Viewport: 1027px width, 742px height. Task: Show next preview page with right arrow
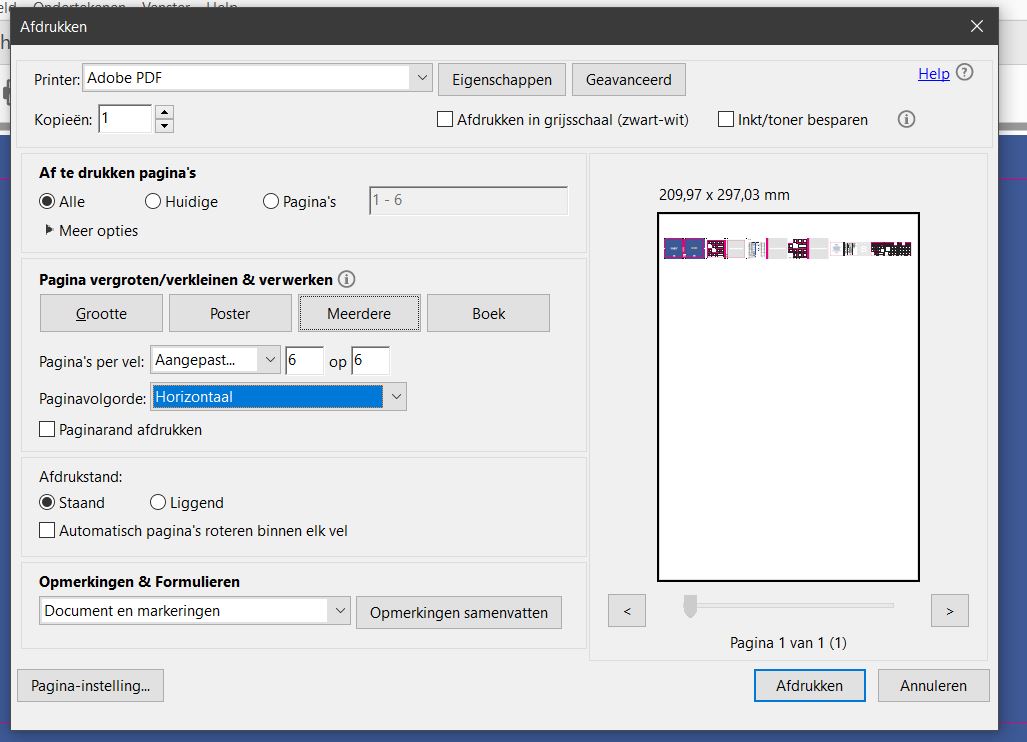948,610
